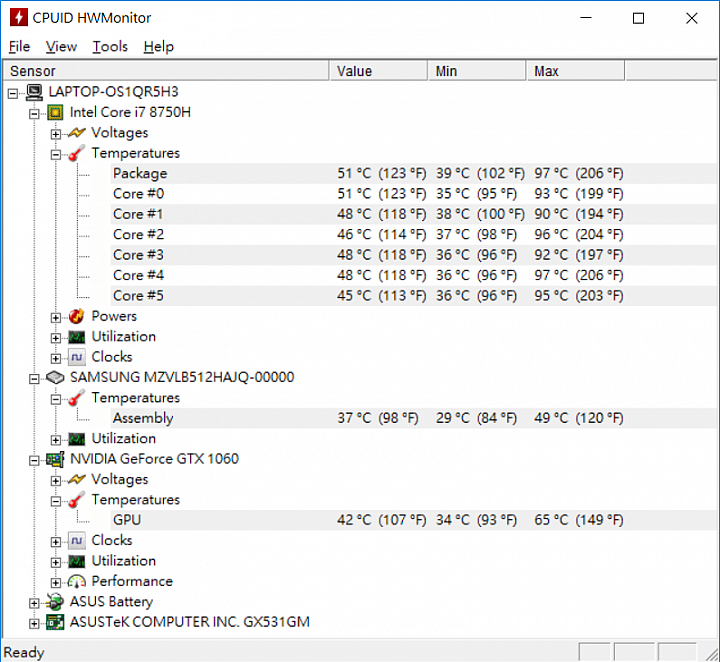Click the Max column header
Image resolution: width=720 pixels, height=662 pixels.
tap(576, 71)
